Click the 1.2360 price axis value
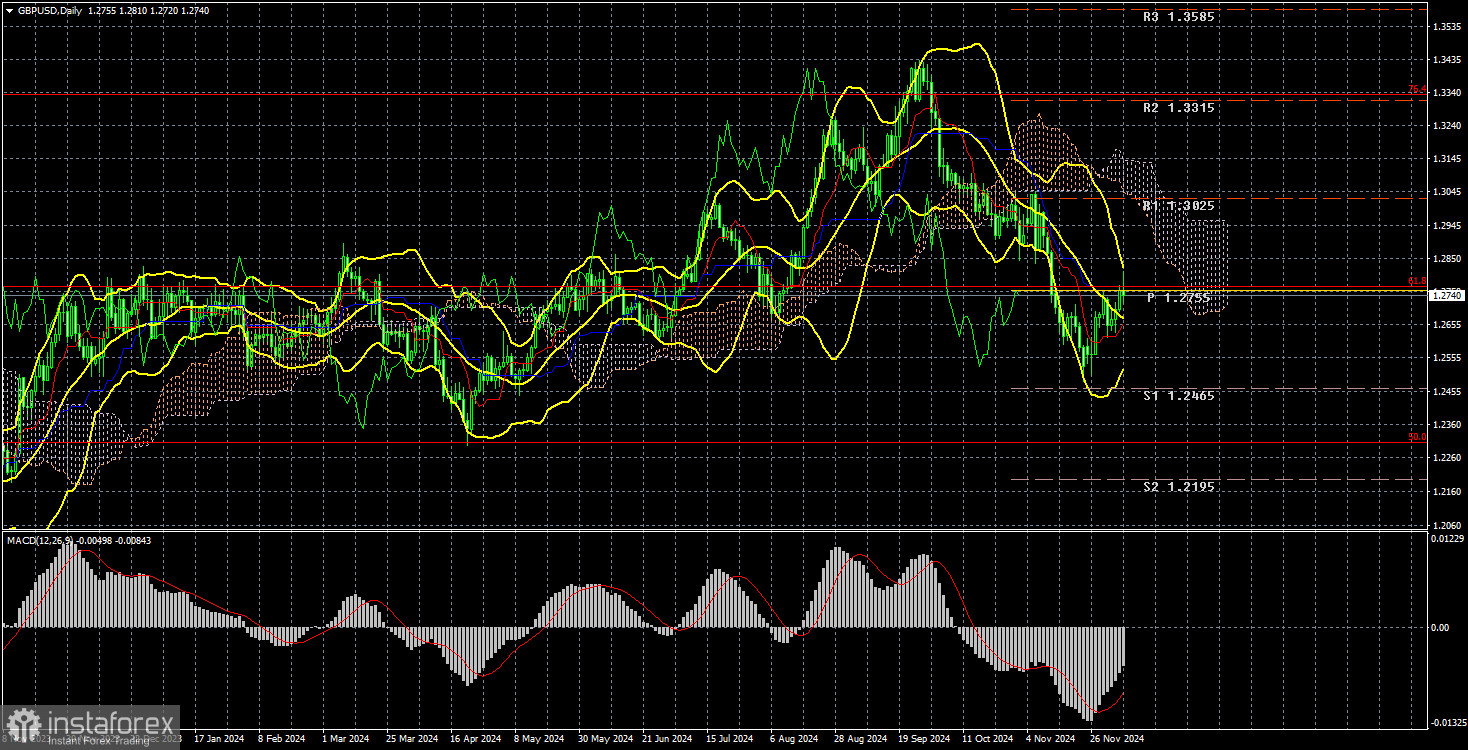 [x=1446, y=425]
